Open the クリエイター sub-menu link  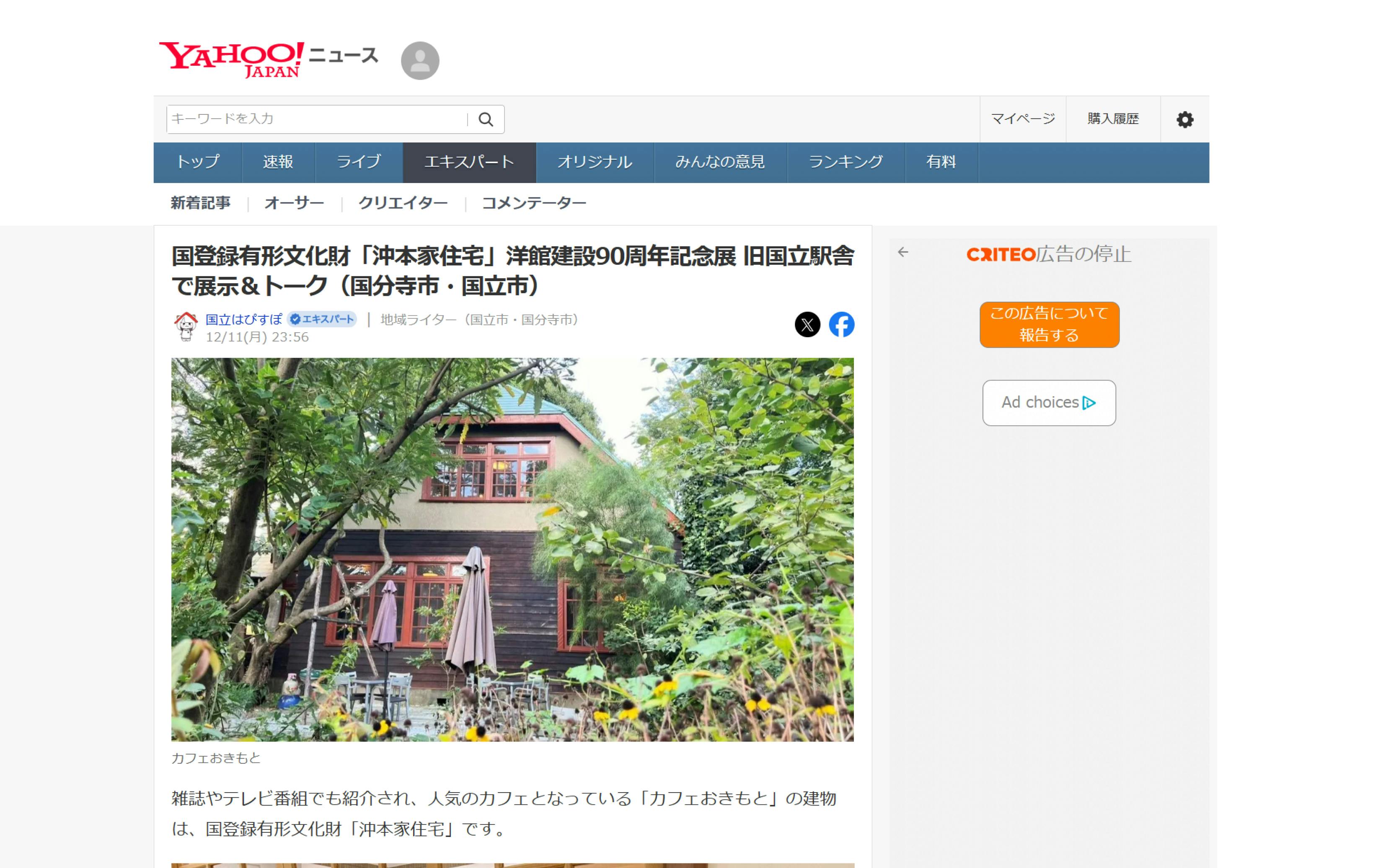[403, 203]
